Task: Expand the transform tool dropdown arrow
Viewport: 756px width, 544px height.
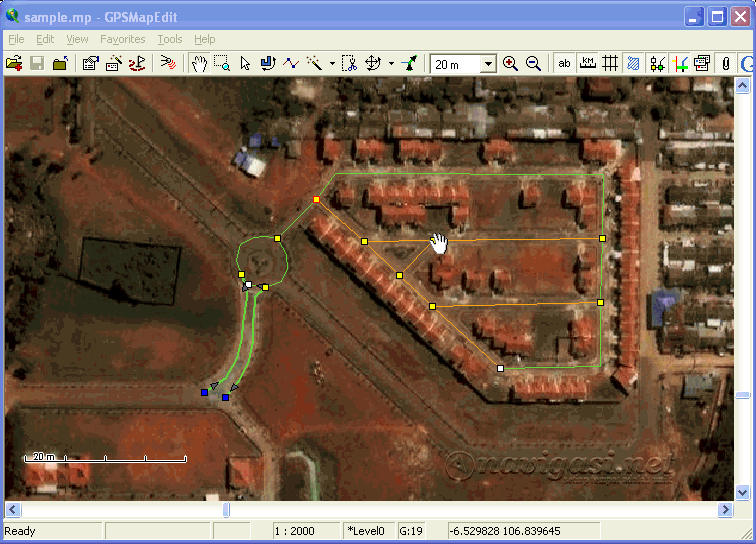Action: [391, 63]
